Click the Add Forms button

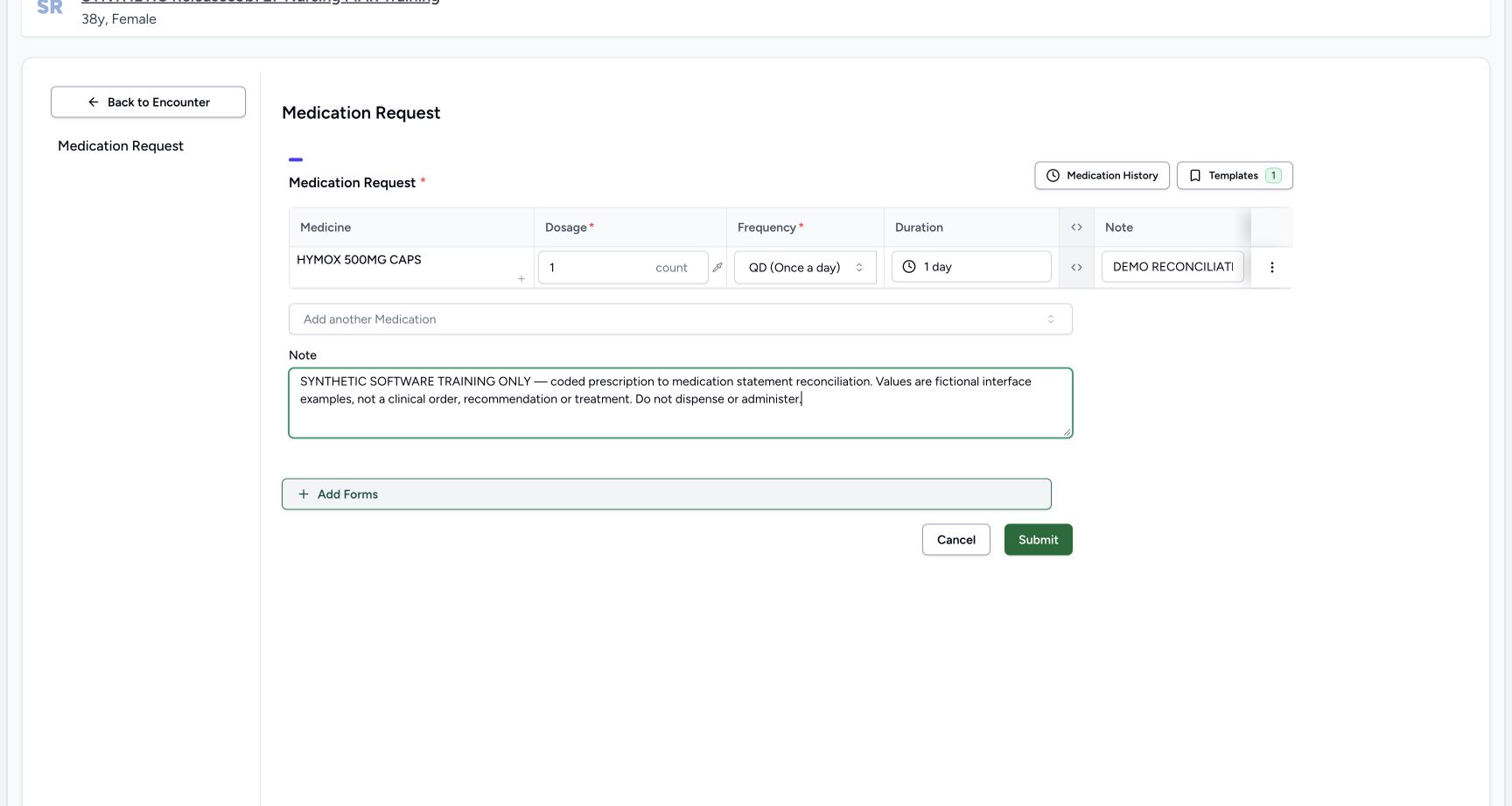(666, 494)
